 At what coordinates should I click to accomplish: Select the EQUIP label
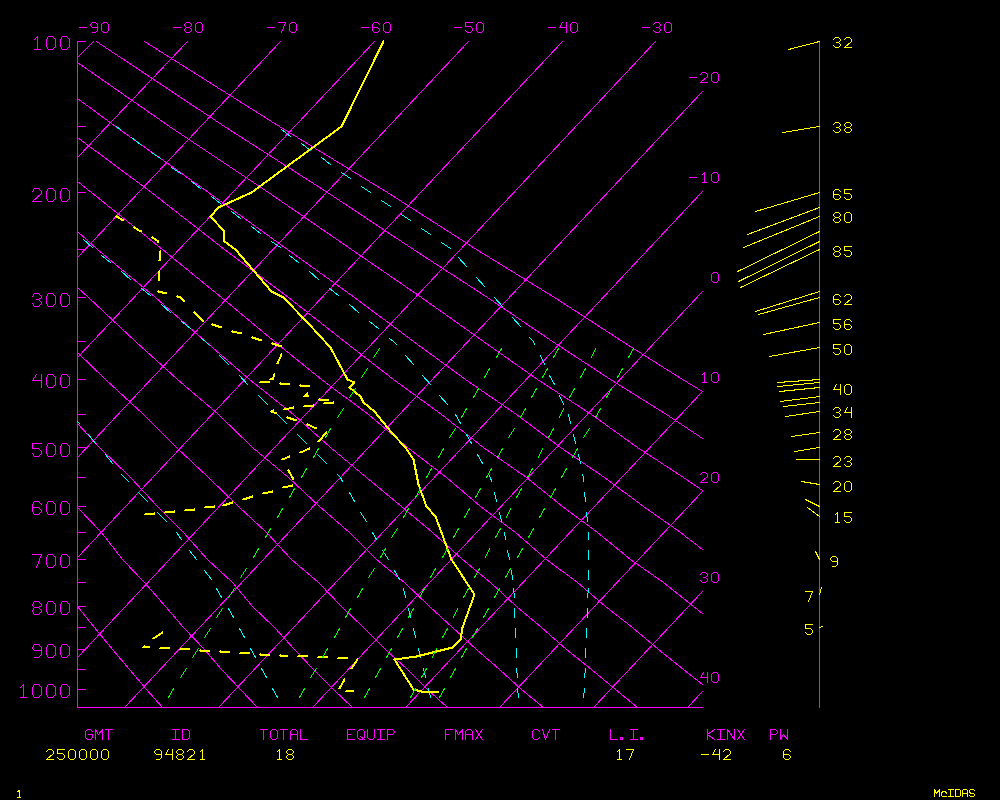(x=370, y=735)
